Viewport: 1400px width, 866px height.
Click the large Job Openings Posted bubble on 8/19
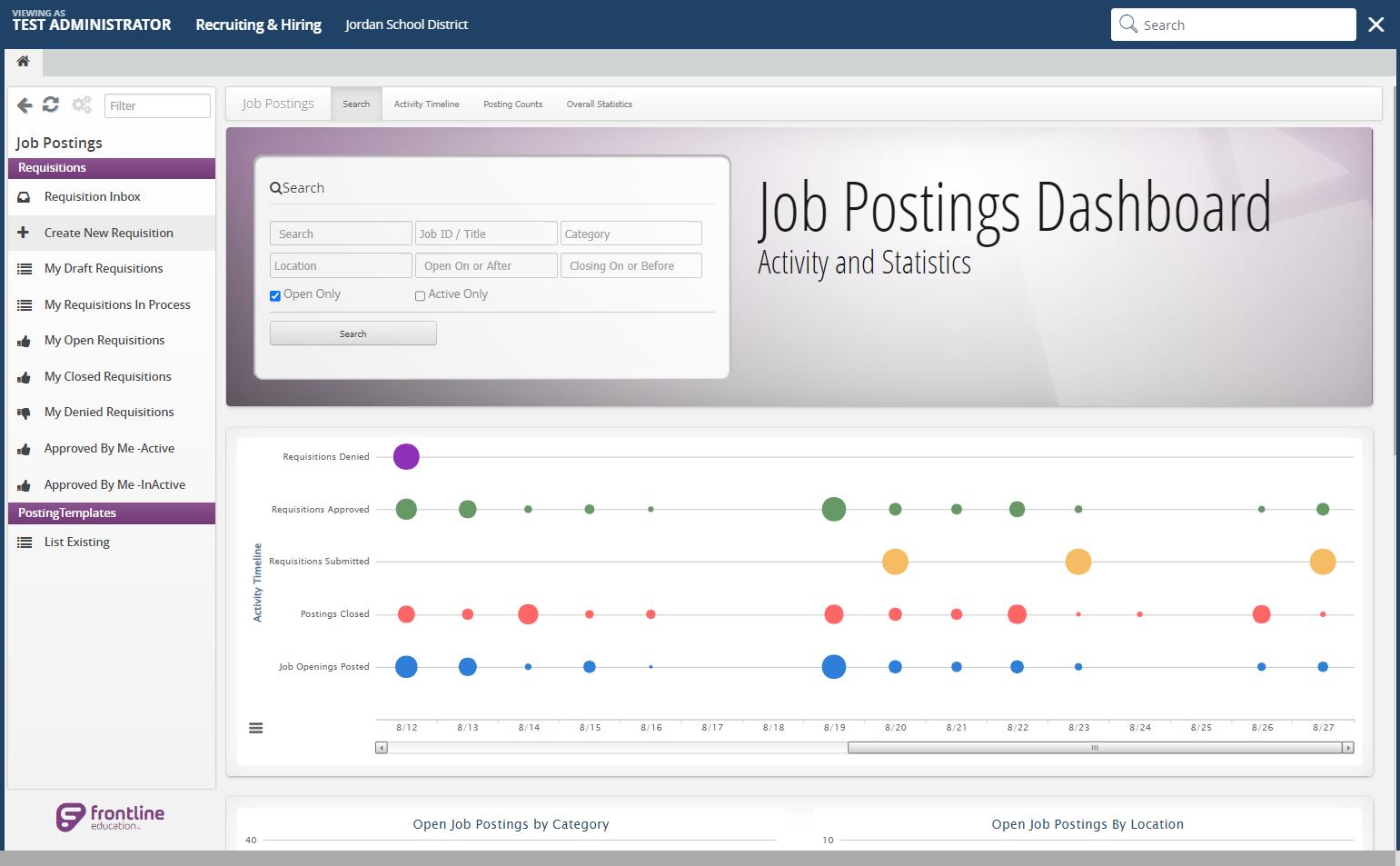(834, 667)
